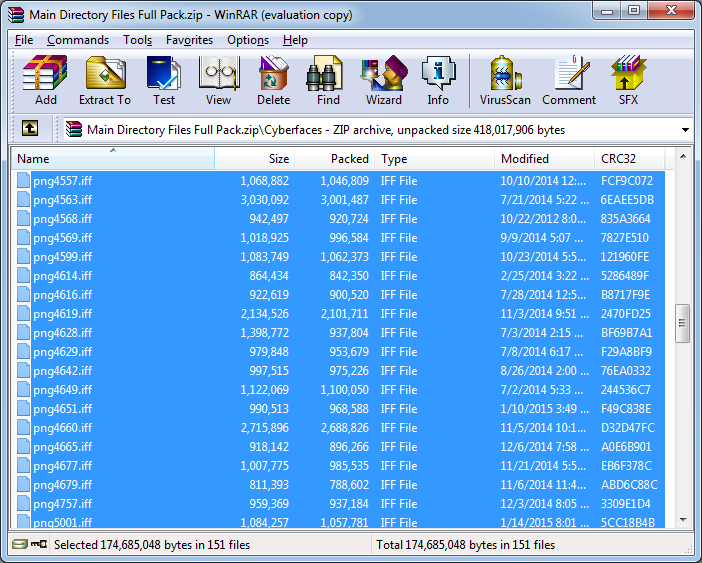Click the file icon of png4757.iff
Screen dimensions: 702x563
[23, 503]
